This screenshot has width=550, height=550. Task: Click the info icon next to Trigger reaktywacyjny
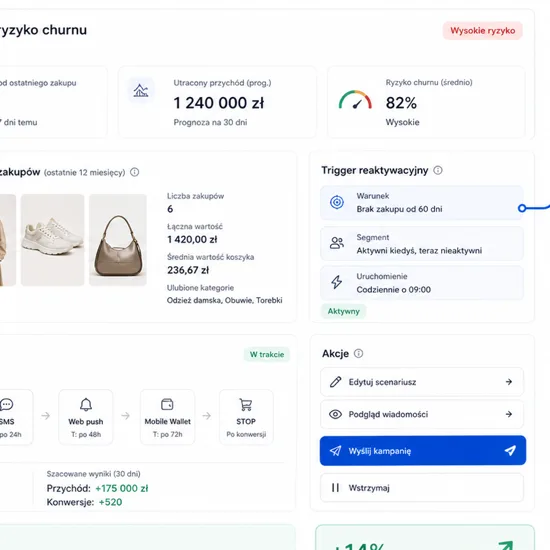click(x=437, y=170)
